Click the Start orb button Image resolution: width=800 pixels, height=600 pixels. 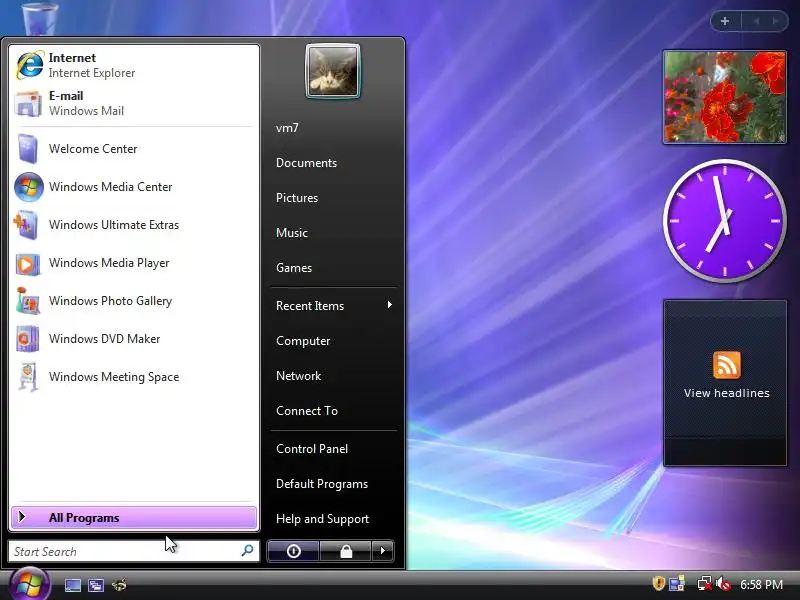tap(30, 584)
